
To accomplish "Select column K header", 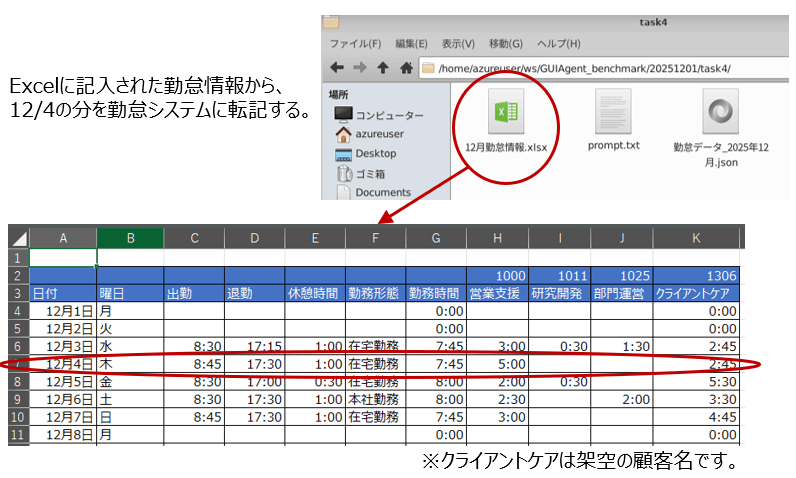I will click(x=696, y=238).
